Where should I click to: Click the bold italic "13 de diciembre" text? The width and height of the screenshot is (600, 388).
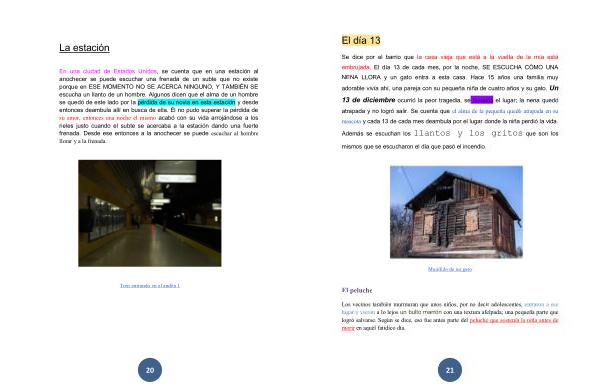point(368,100)
